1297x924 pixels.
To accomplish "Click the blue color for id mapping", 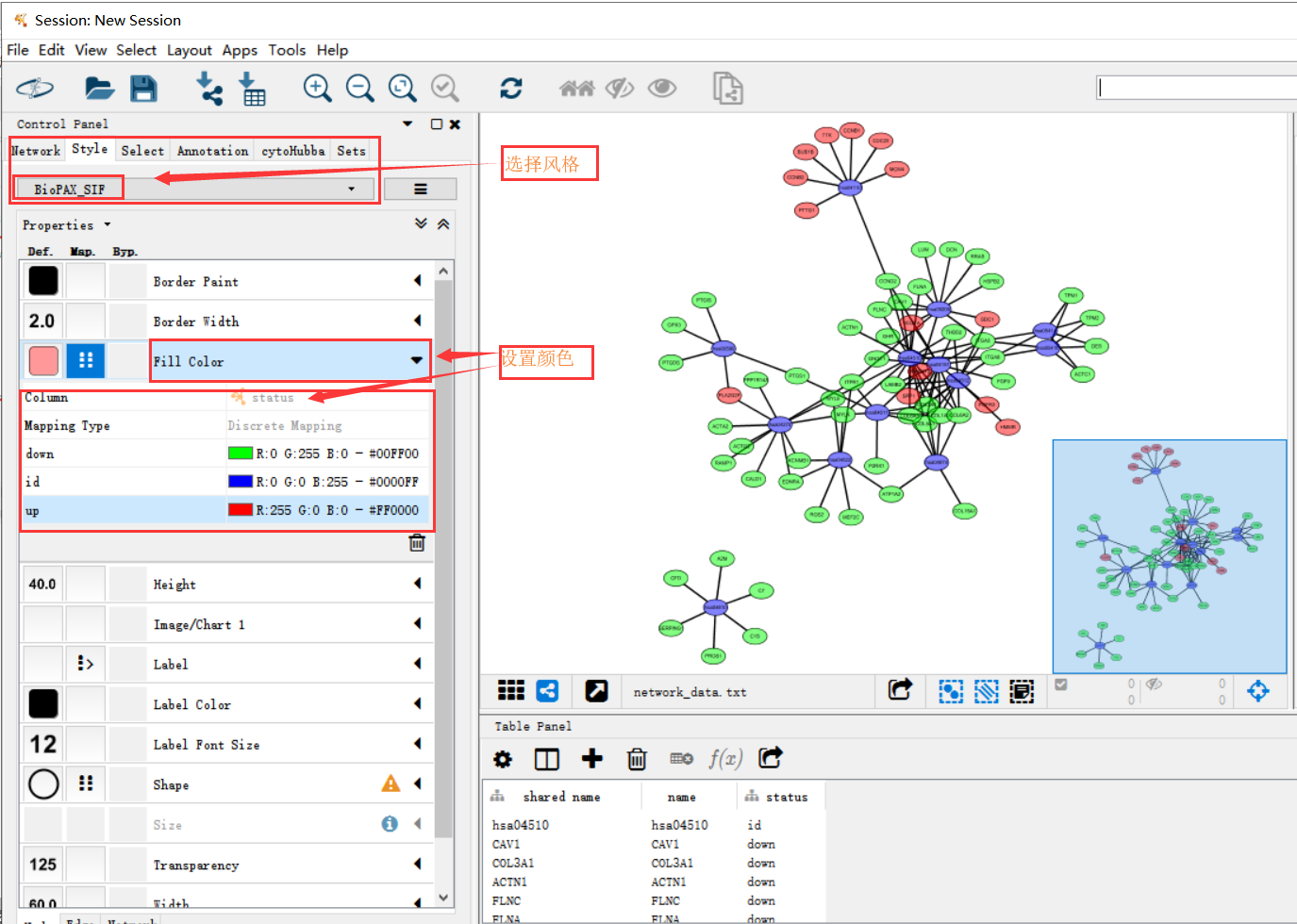I will (x=241, y=482).
